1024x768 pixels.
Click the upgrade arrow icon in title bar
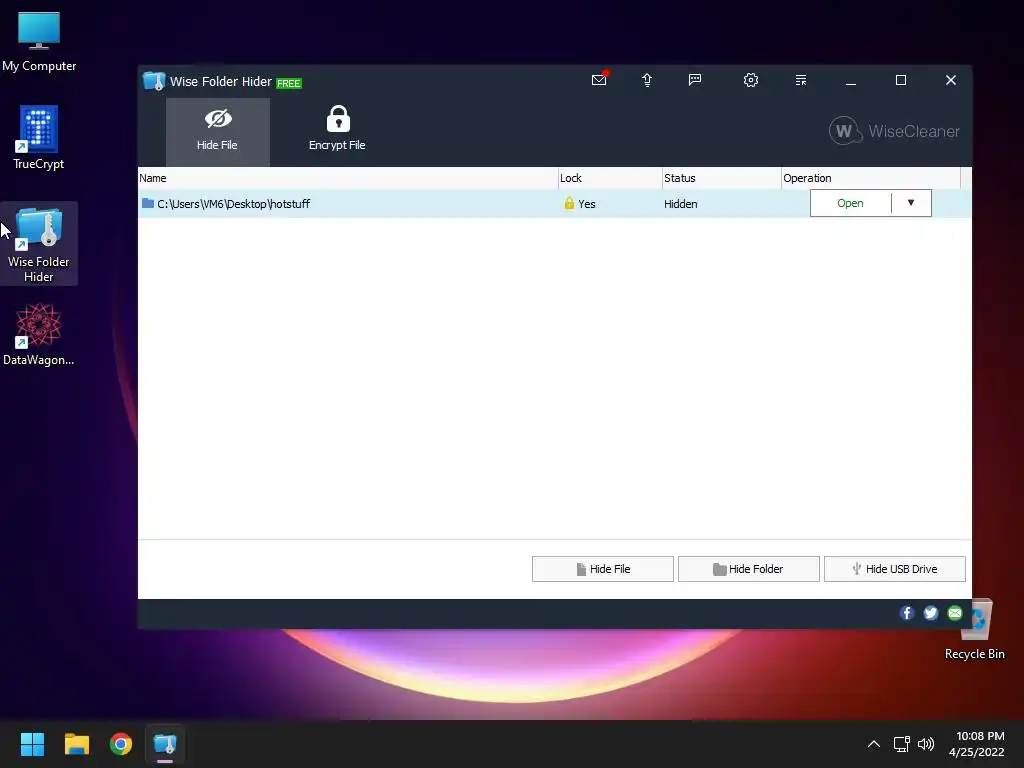tap(647, 80)
